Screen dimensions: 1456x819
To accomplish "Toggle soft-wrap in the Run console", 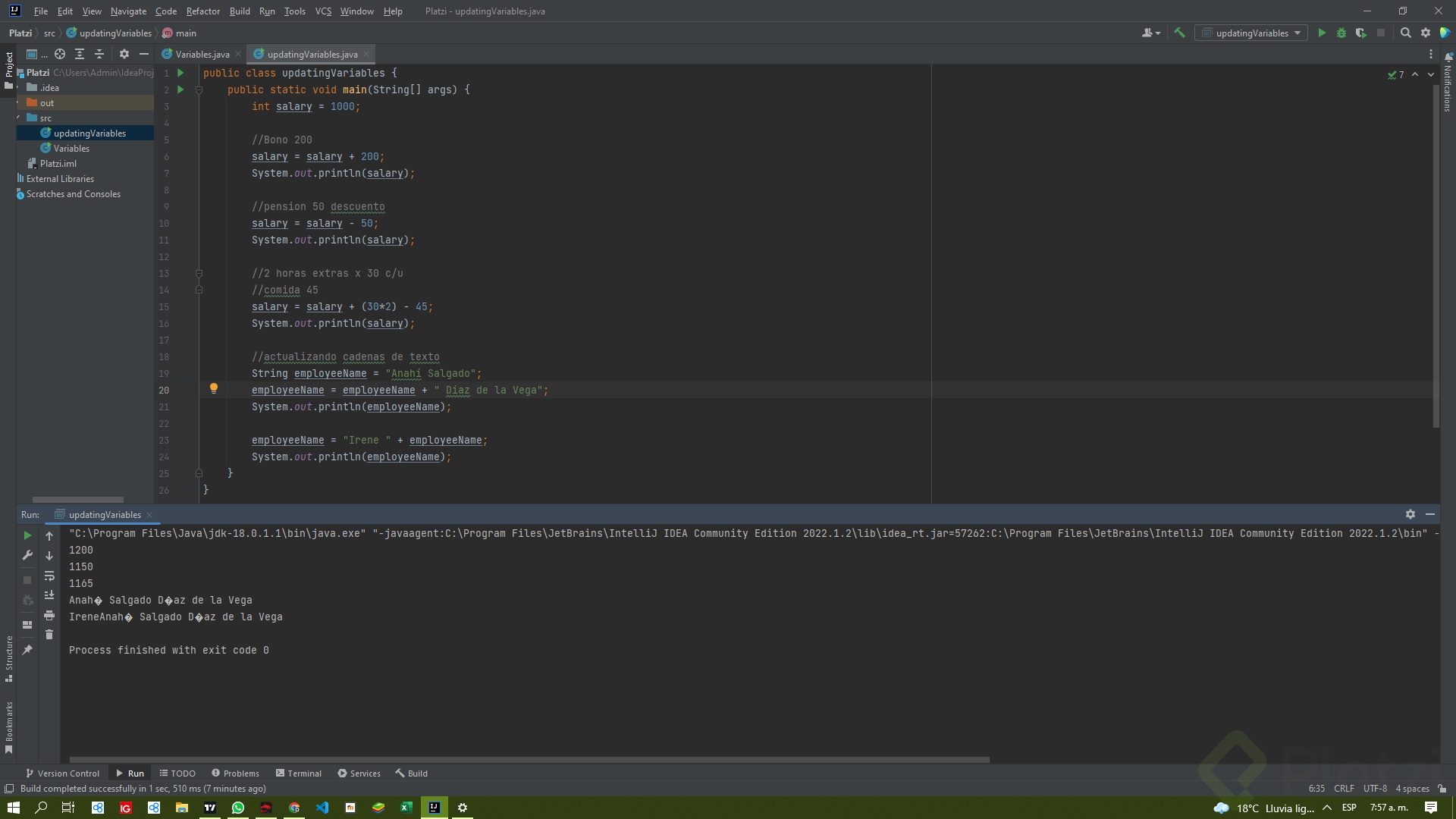I will tap(49, 576).
